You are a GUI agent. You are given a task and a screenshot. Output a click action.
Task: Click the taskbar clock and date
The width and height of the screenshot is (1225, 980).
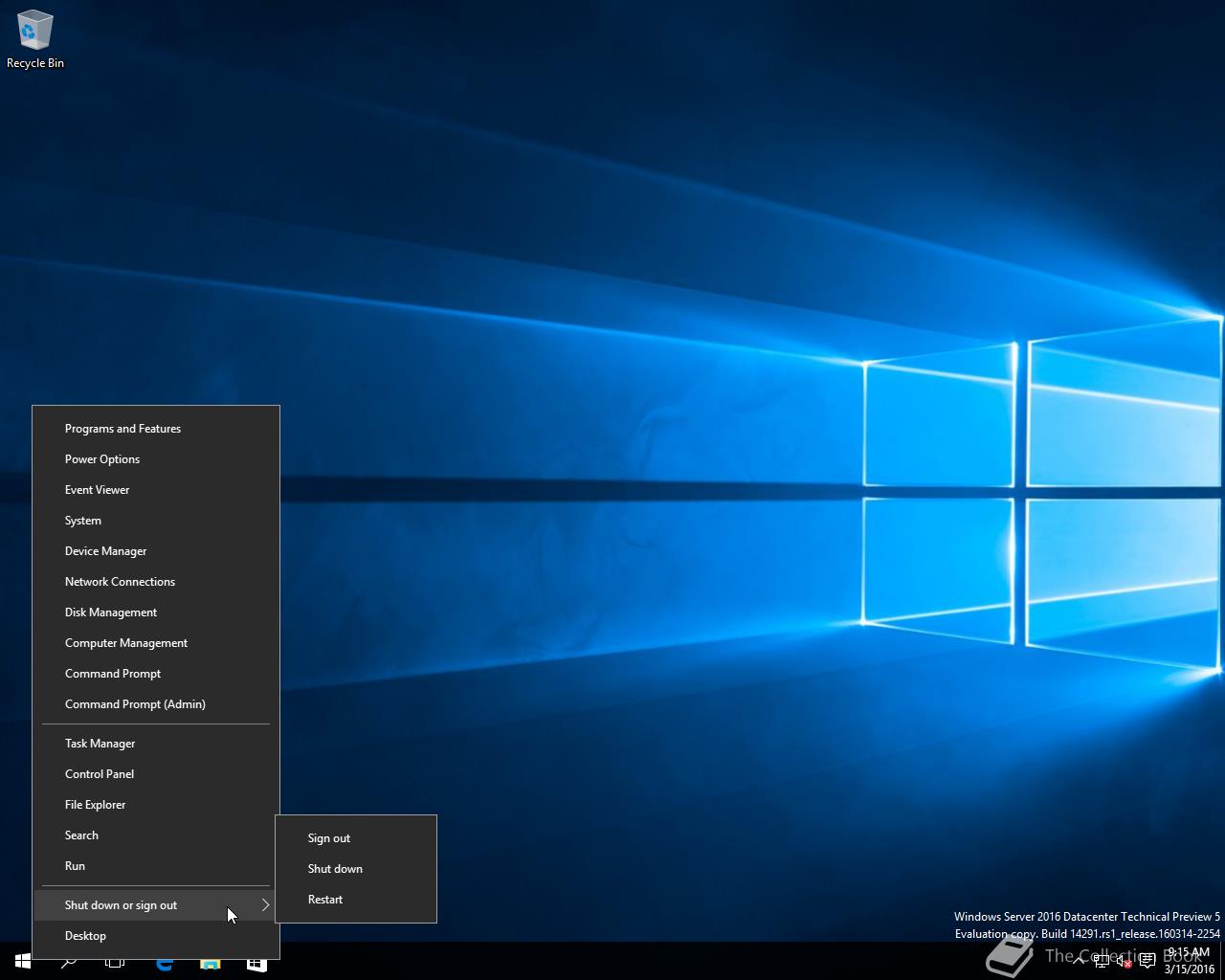[1189, 961]
